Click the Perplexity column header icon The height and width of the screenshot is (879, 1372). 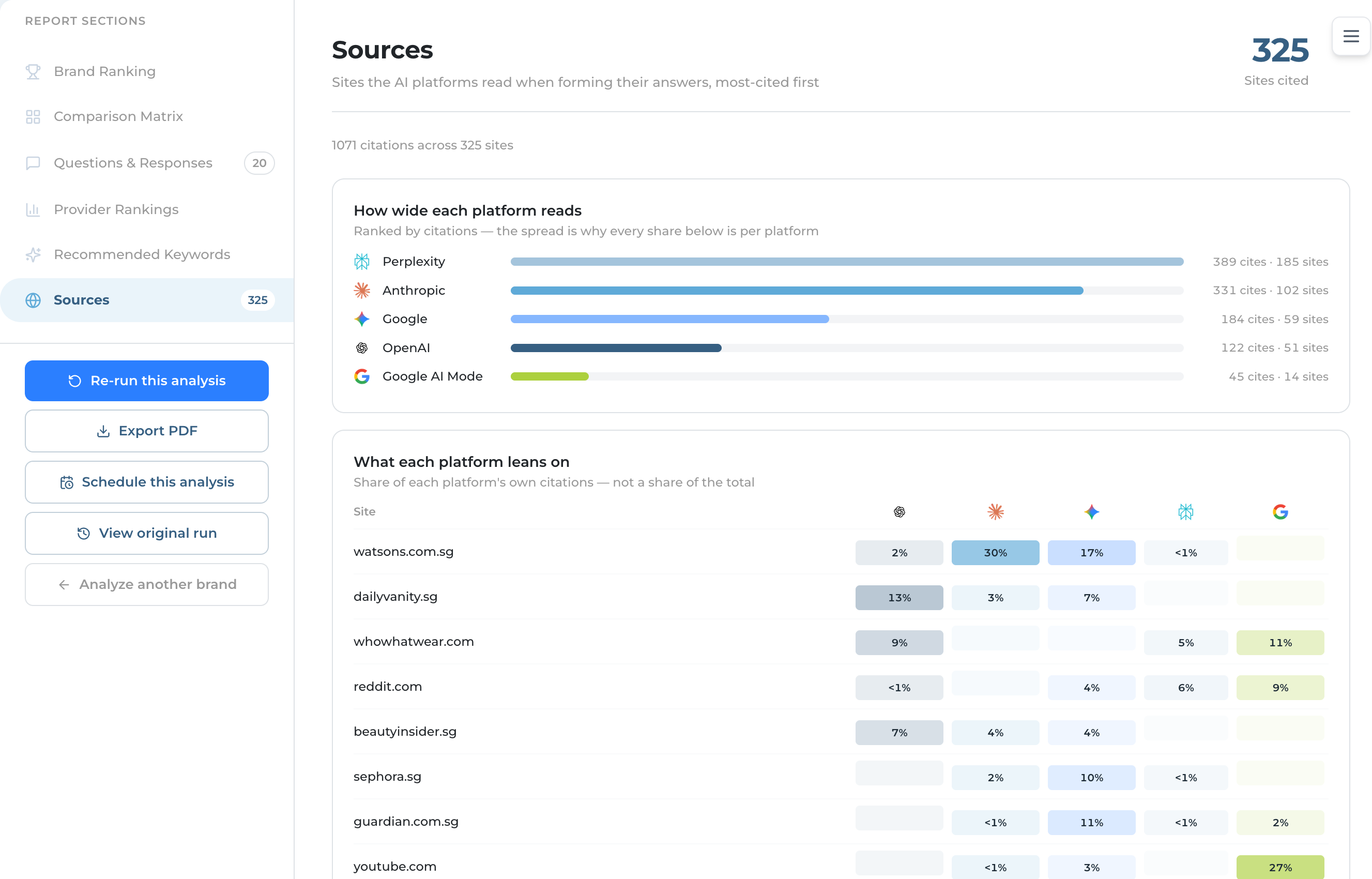tap(1186, 512)
